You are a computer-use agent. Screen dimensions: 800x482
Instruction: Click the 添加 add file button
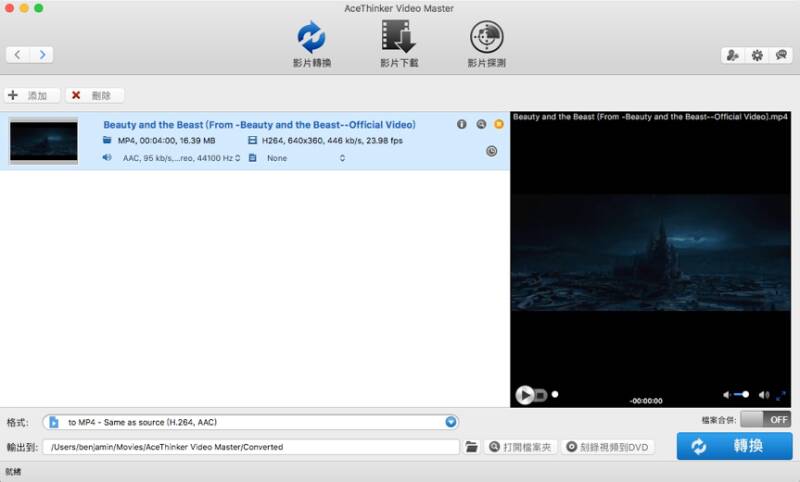tap(32, 95)
